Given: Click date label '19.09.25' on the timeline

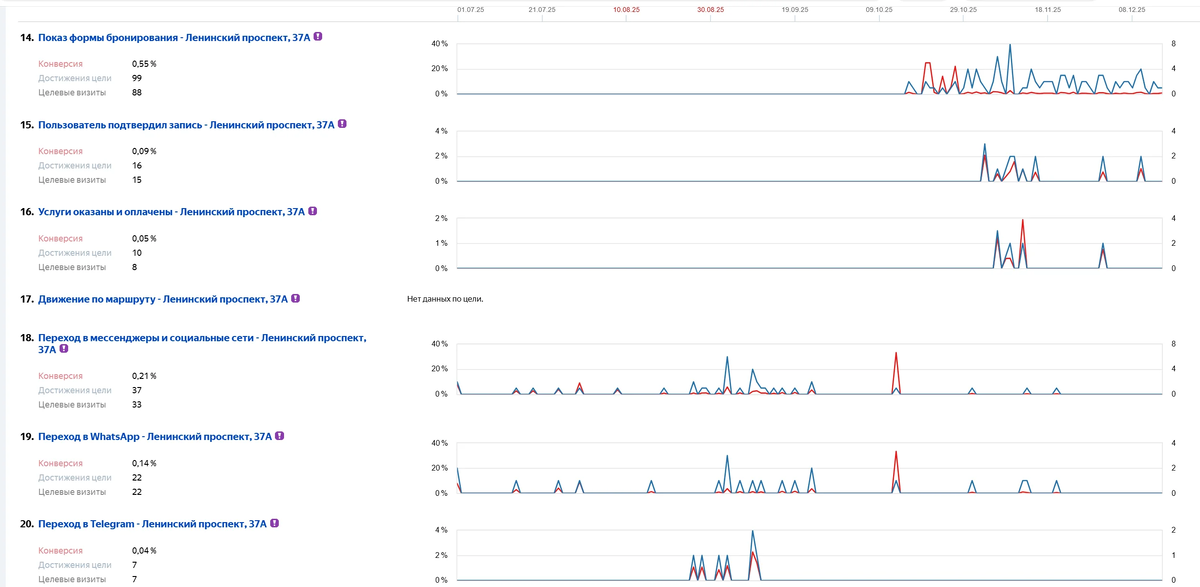Looking at the screenshot, I should coord(795,8).
